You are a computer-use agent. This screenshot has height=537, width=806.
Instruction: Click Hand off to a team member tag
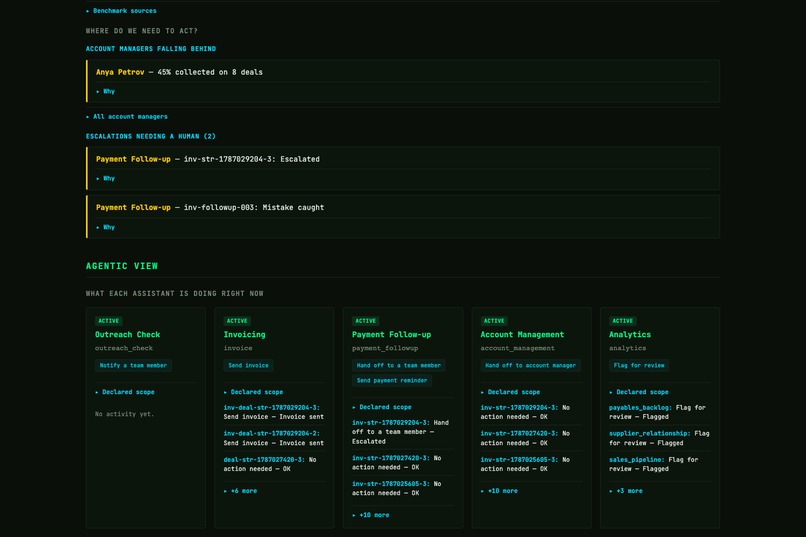pyautogui.click(x=398, y=365)
